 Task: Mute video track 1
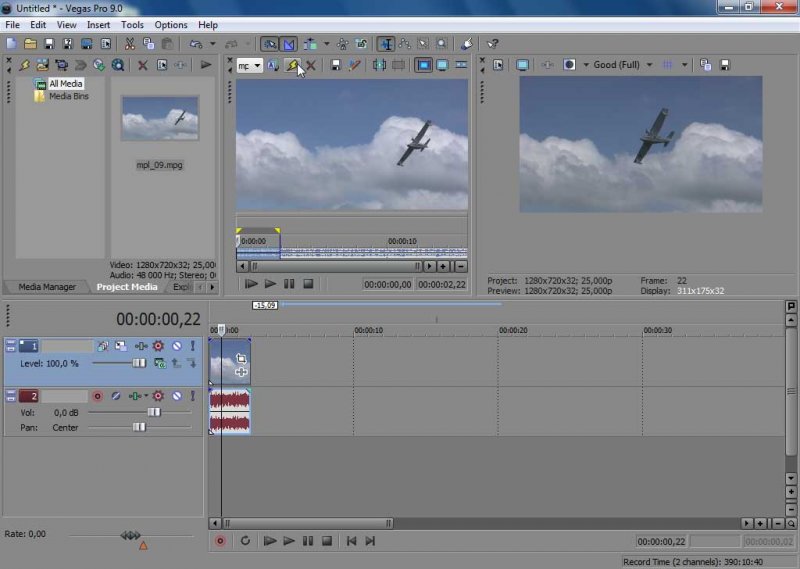click(176, 346)
